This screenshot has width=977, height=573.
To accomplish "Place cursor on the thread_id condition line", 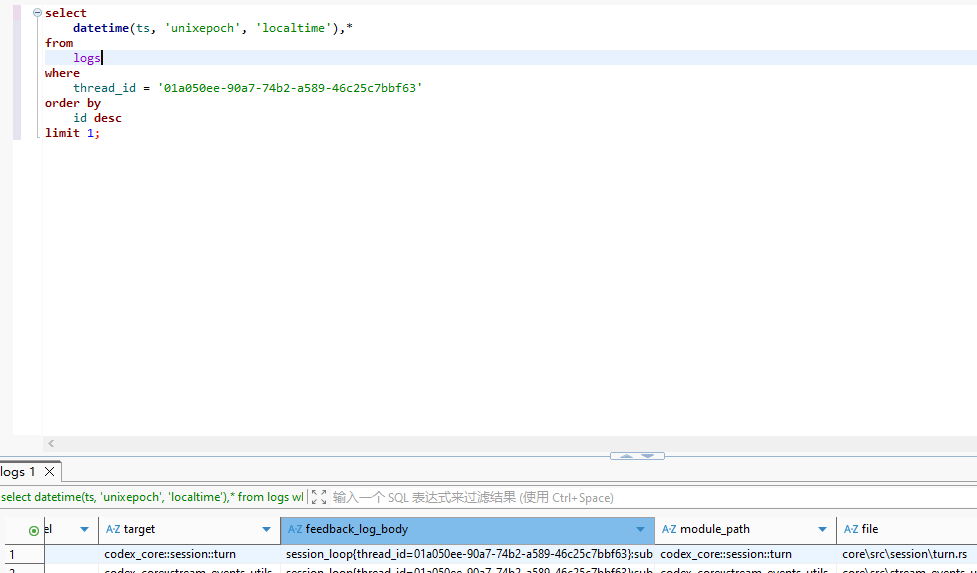I will (247, 88).
